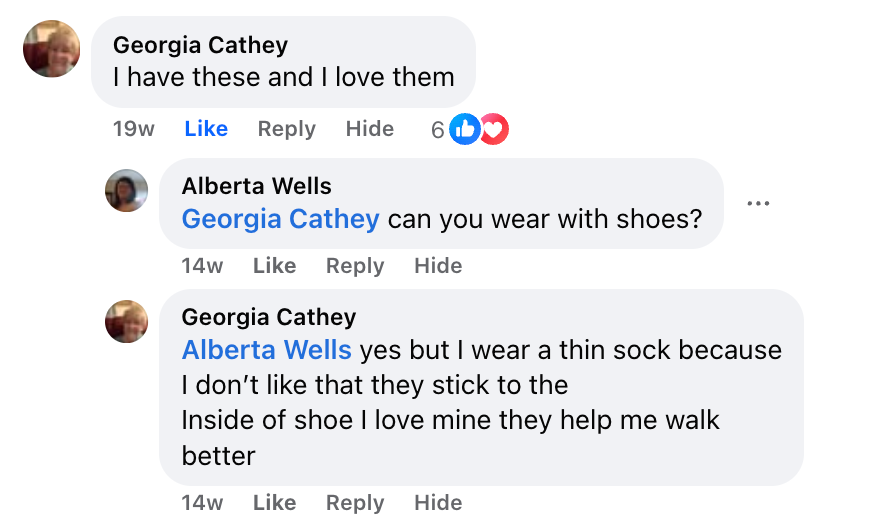Viewport: 882px width, 520px height.
Task: Hide Alberta Wells' comment
Action: (x=438, y=266)
